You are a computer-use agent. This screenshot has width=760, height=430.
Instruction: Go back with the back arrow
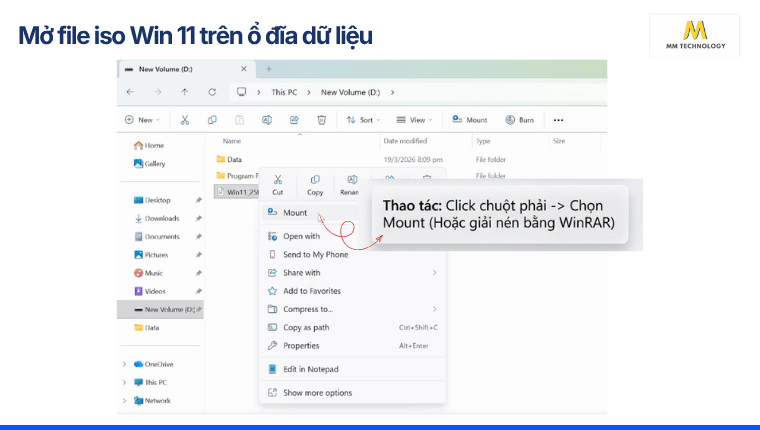tap(130, 92)
